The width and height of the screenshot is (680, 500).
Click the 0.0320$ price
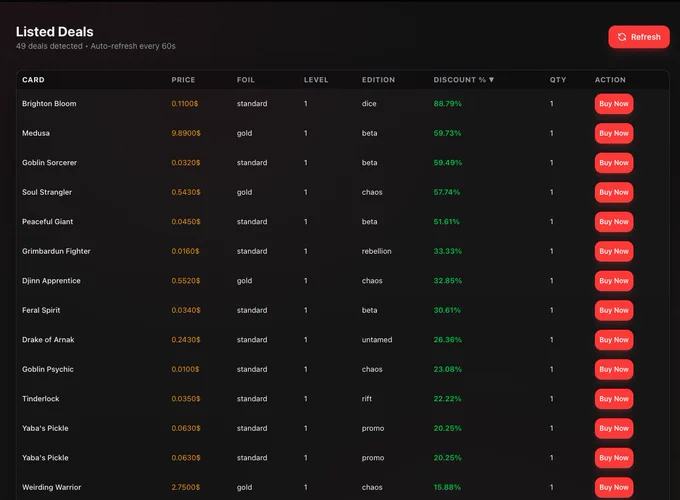coord(186,163)
